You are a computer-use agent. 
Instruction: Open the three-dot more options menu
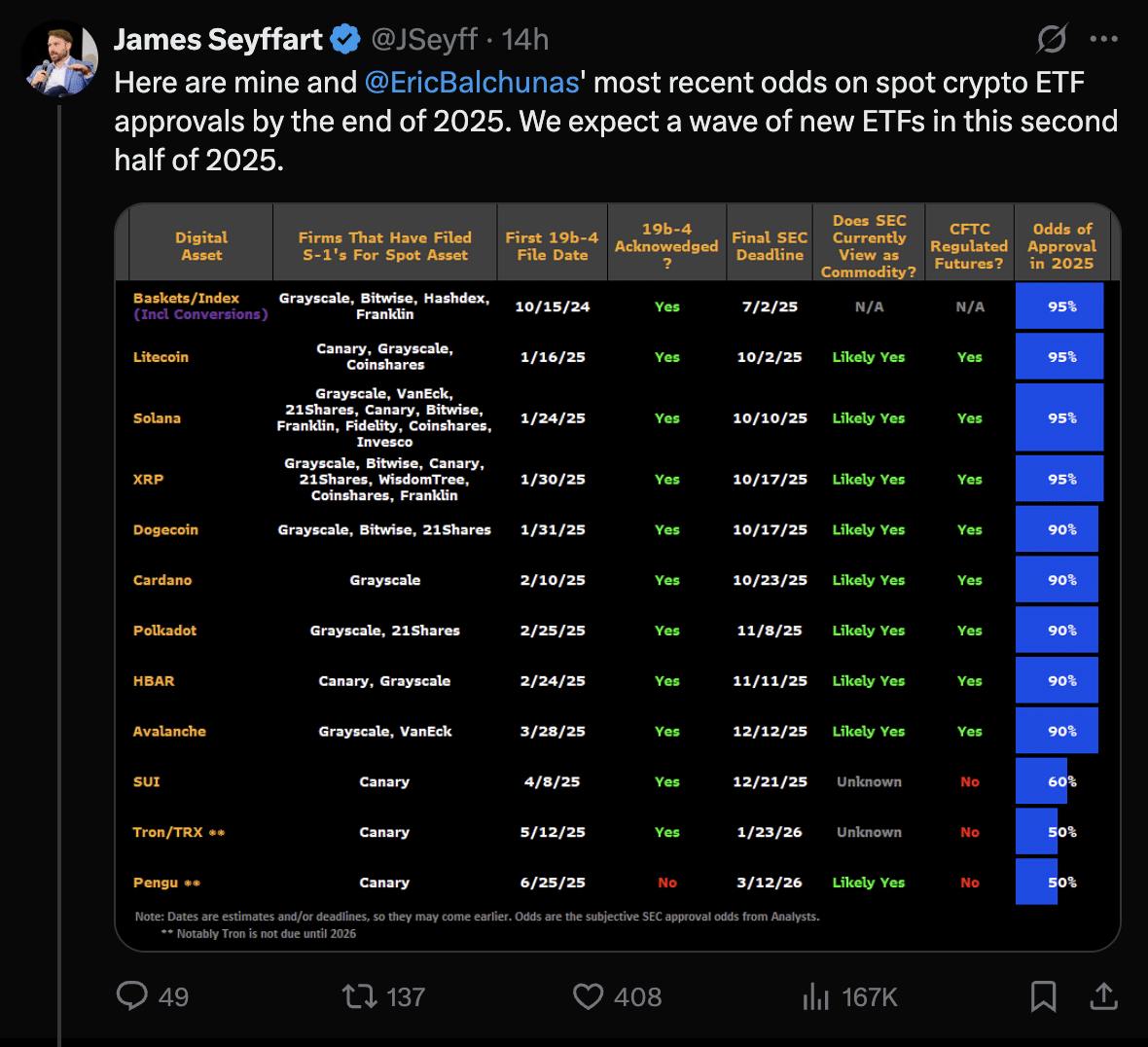[x=1103, y=39]
